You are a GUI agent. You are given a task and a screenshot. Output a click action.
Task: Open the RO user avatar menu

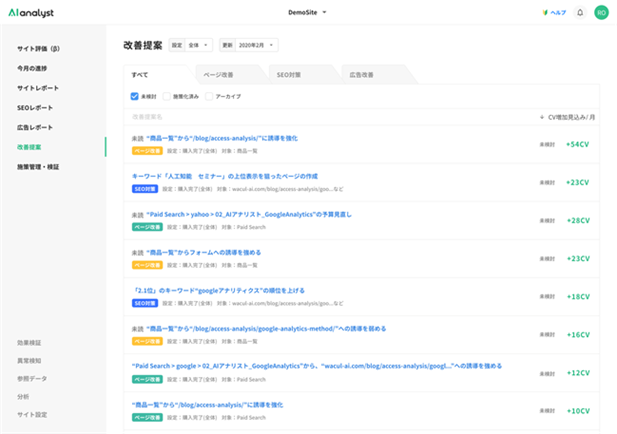point(601,13)
